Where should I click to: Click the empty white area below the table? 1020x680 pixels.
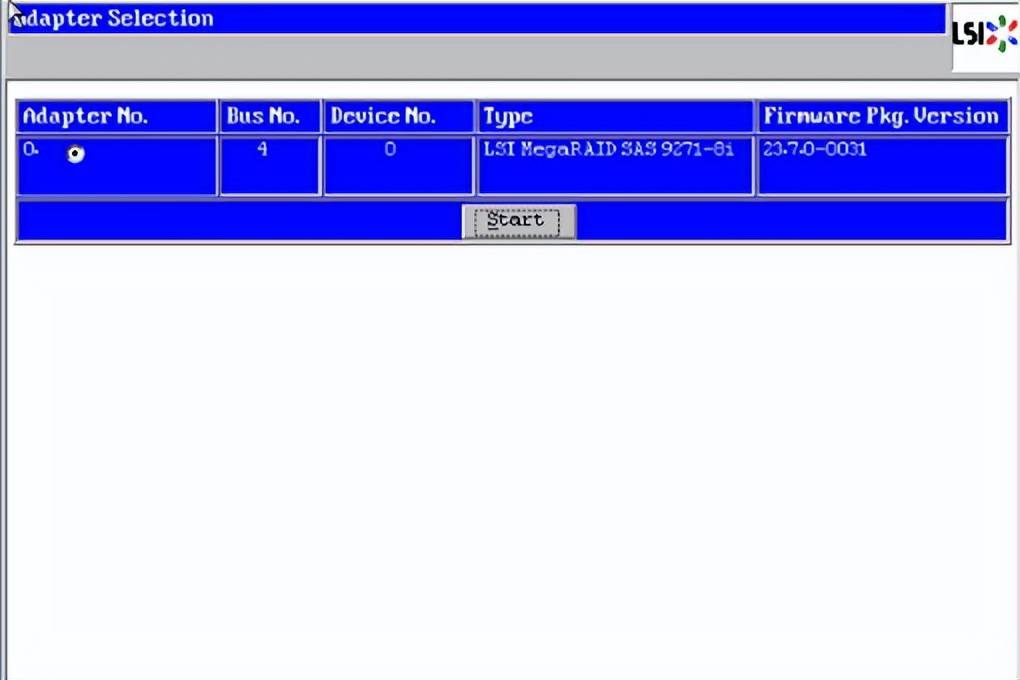point(510,450)
